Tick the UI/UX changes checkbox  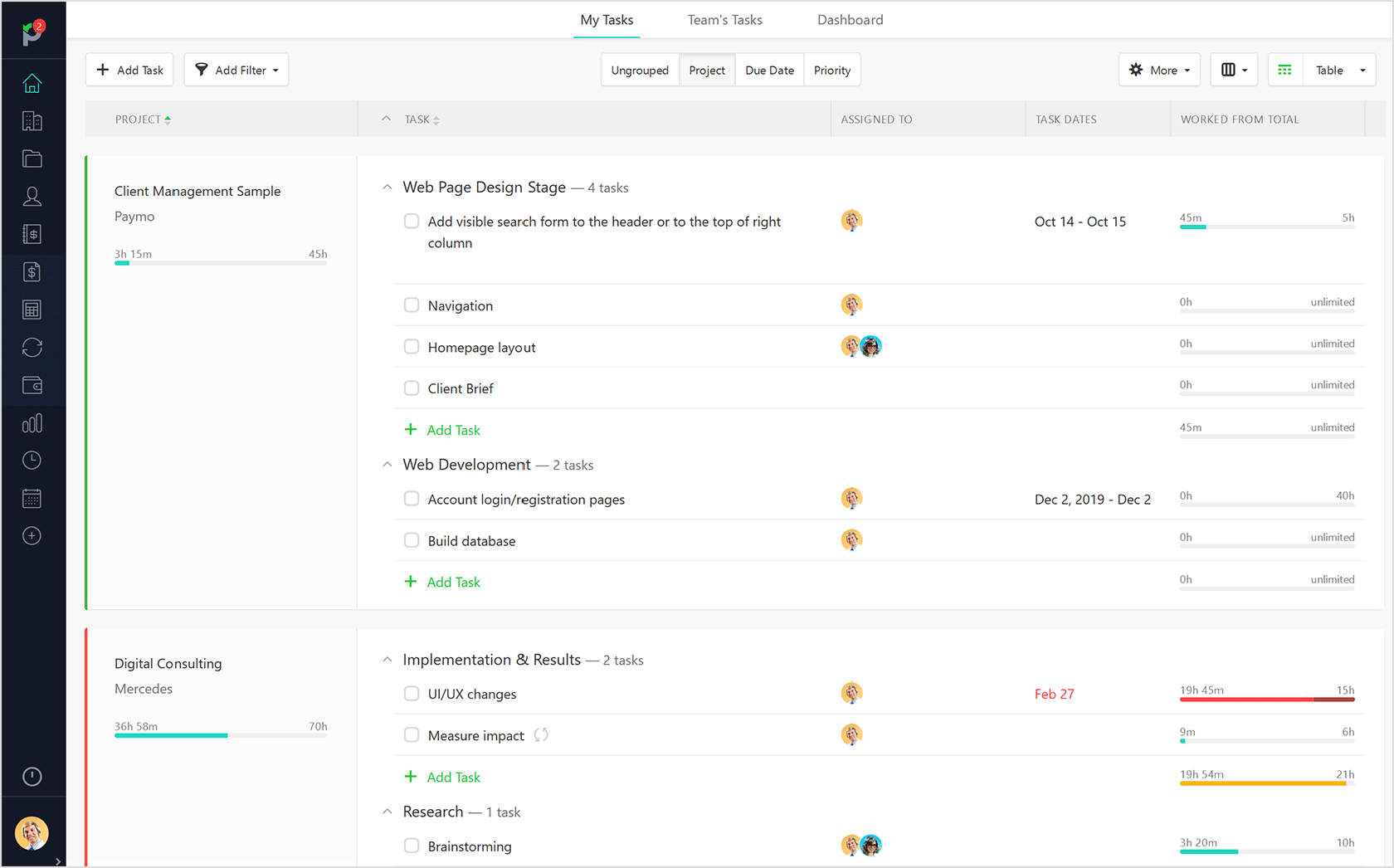tap(412, 693)
